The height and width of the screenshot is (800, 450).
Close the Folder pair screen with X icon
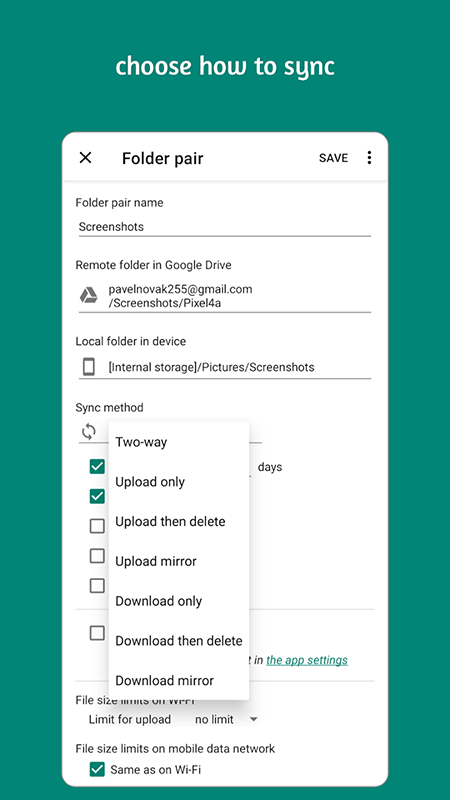(85, 158)
